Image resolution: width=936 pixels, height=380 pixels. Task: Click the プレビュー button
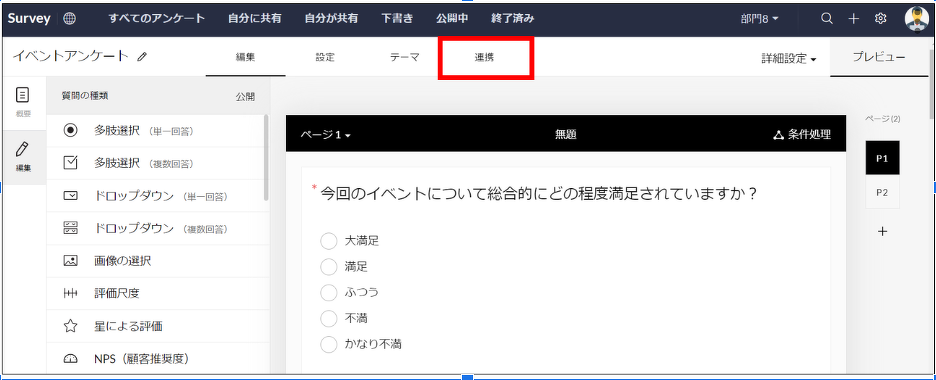coord(879,57)
